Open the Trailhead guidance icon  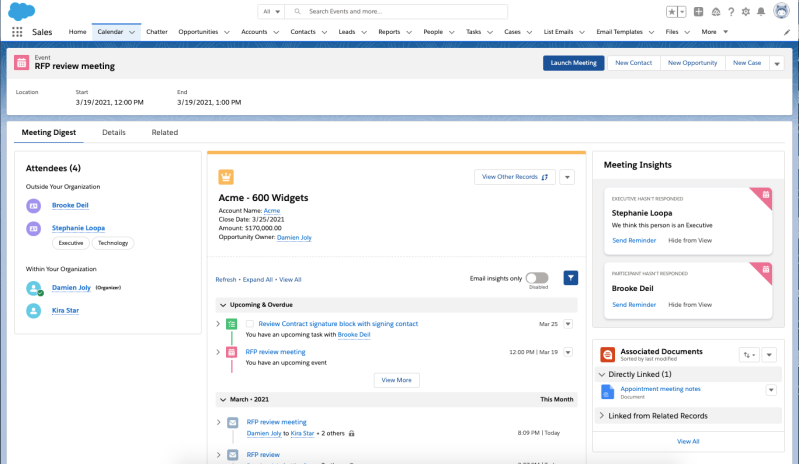(716, 12)
